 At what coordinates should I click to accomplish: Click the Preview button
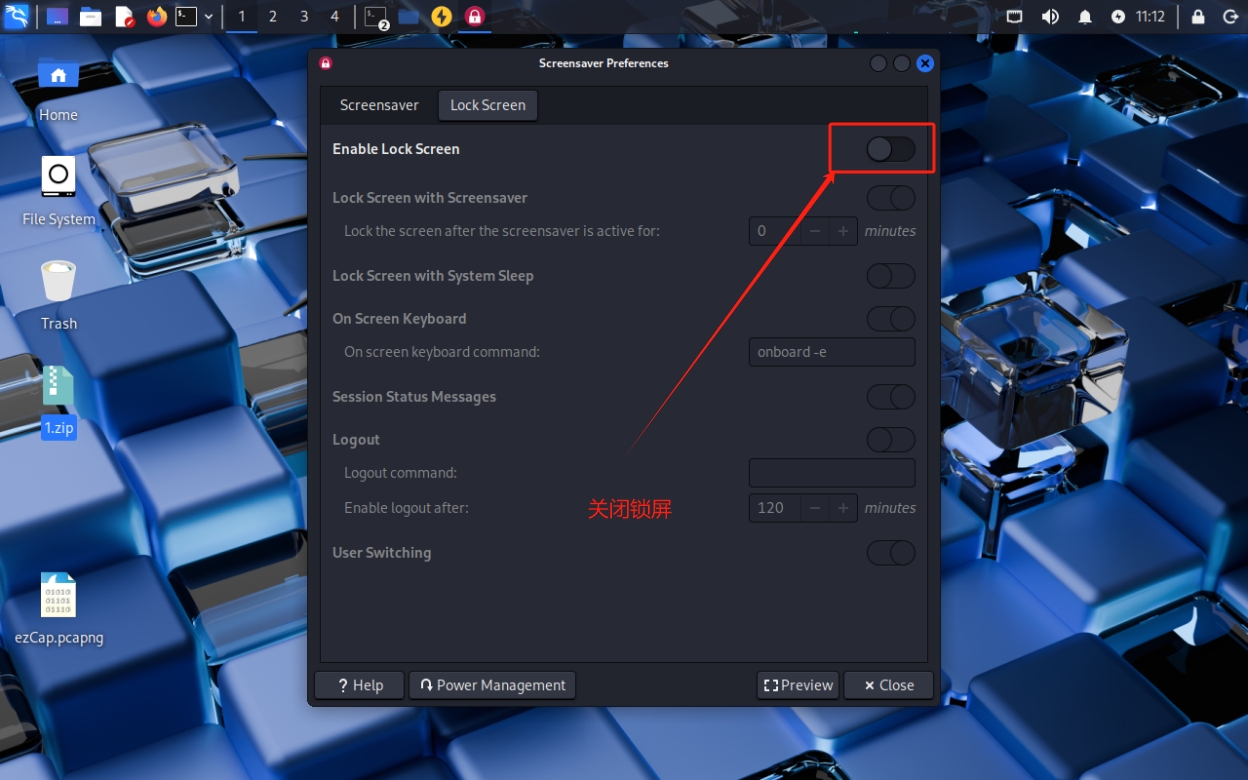tap(798, 685)
